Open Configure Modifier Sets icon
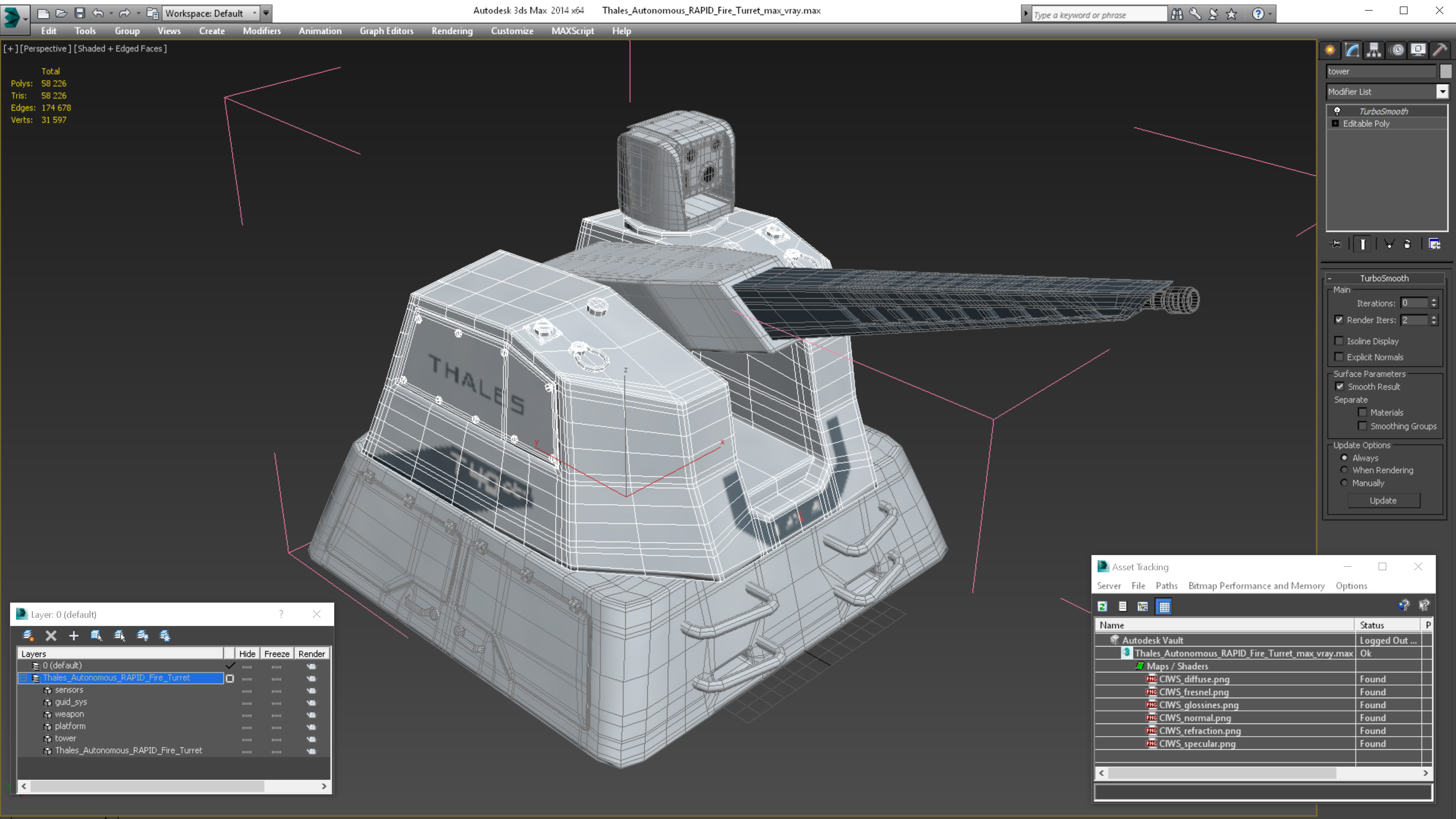The height and width of the screenshot is (819, 1456). coord(1435,244)
